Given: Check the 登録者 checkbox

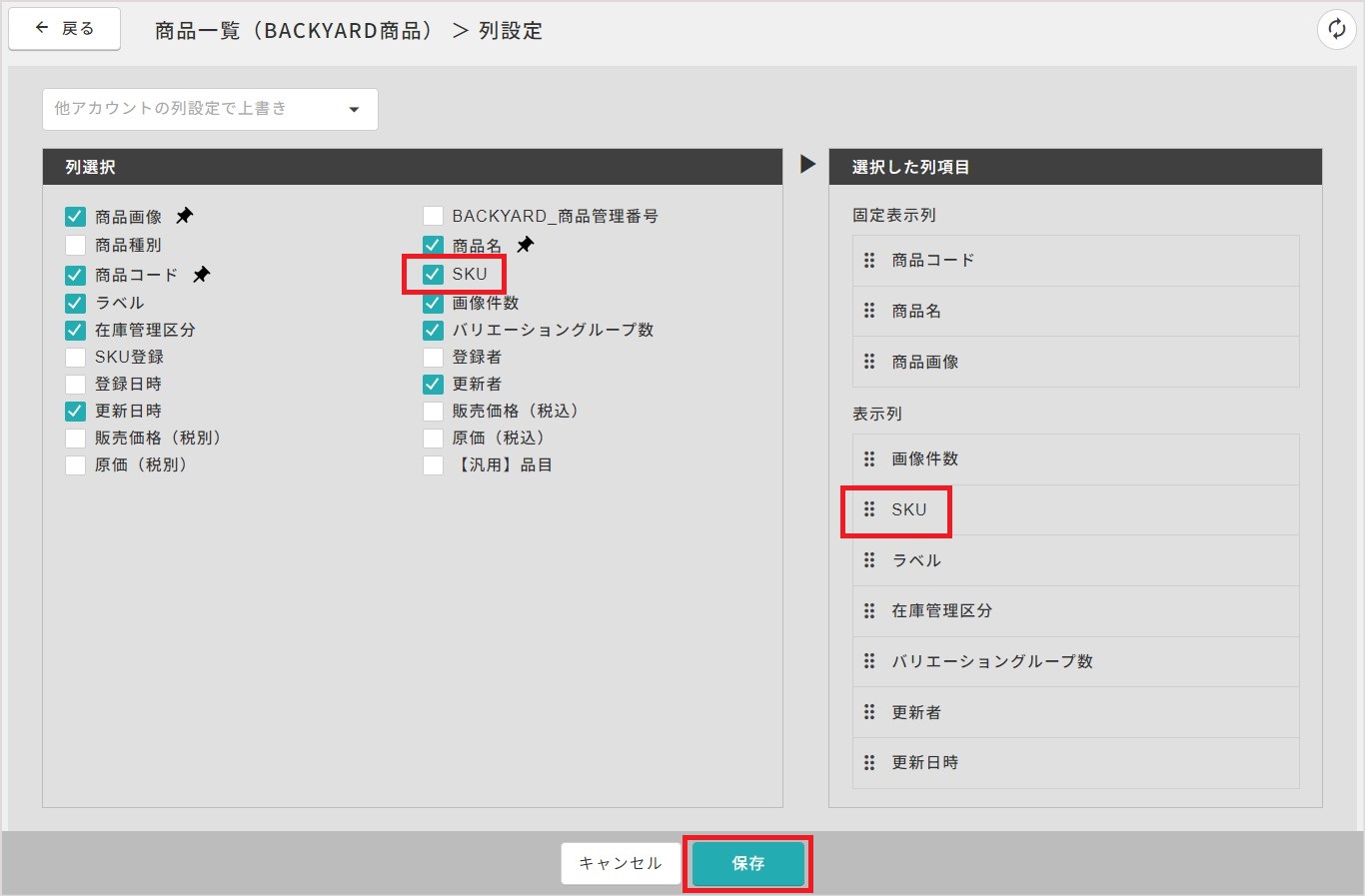Looking at the screenshot, I should (x=433, y=357).
